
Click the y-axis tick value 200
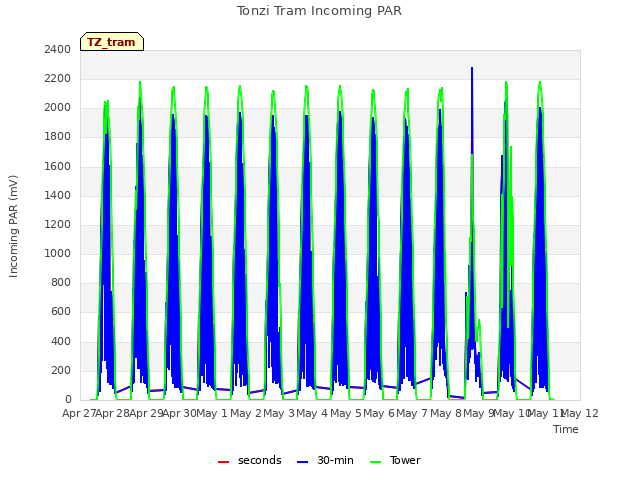tap(61, 370)
